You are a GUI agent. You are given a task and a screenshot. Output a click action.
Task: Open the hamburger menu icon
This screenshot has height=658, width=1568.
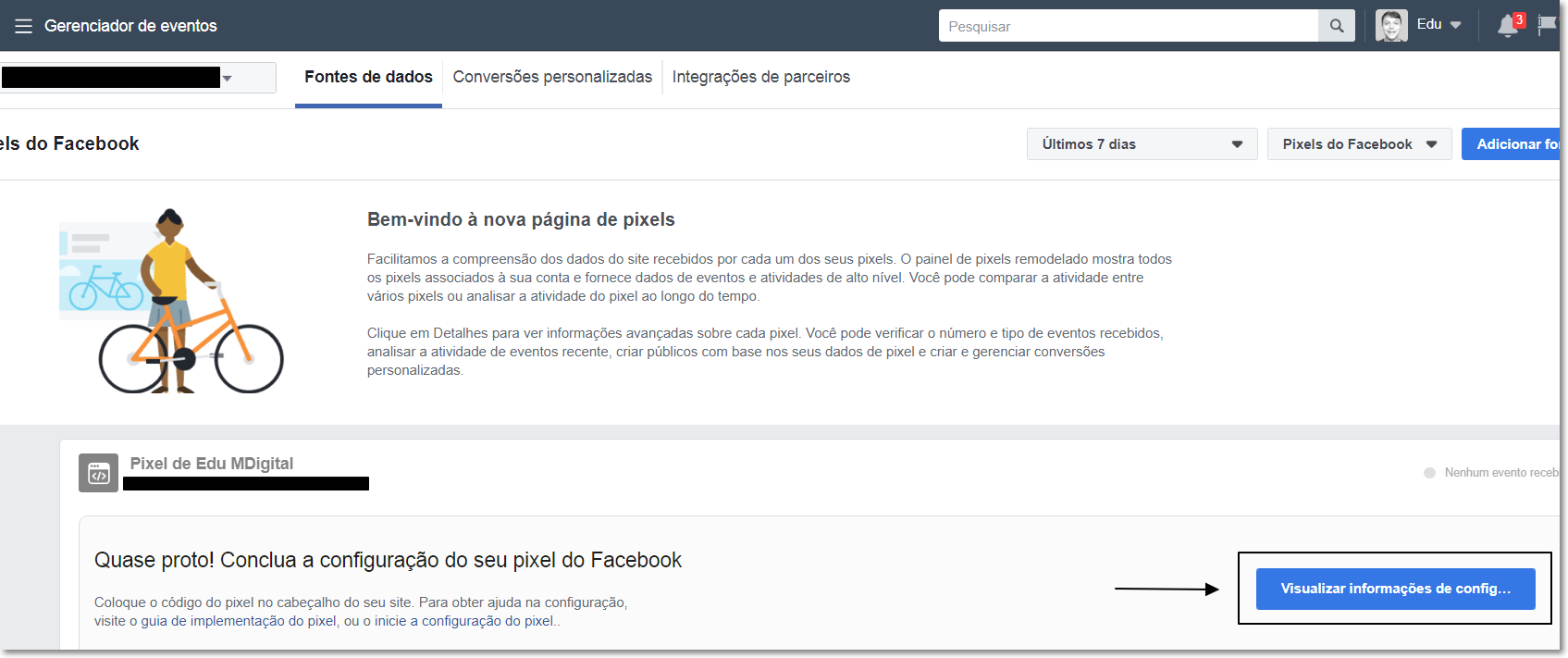pos(23,26)
